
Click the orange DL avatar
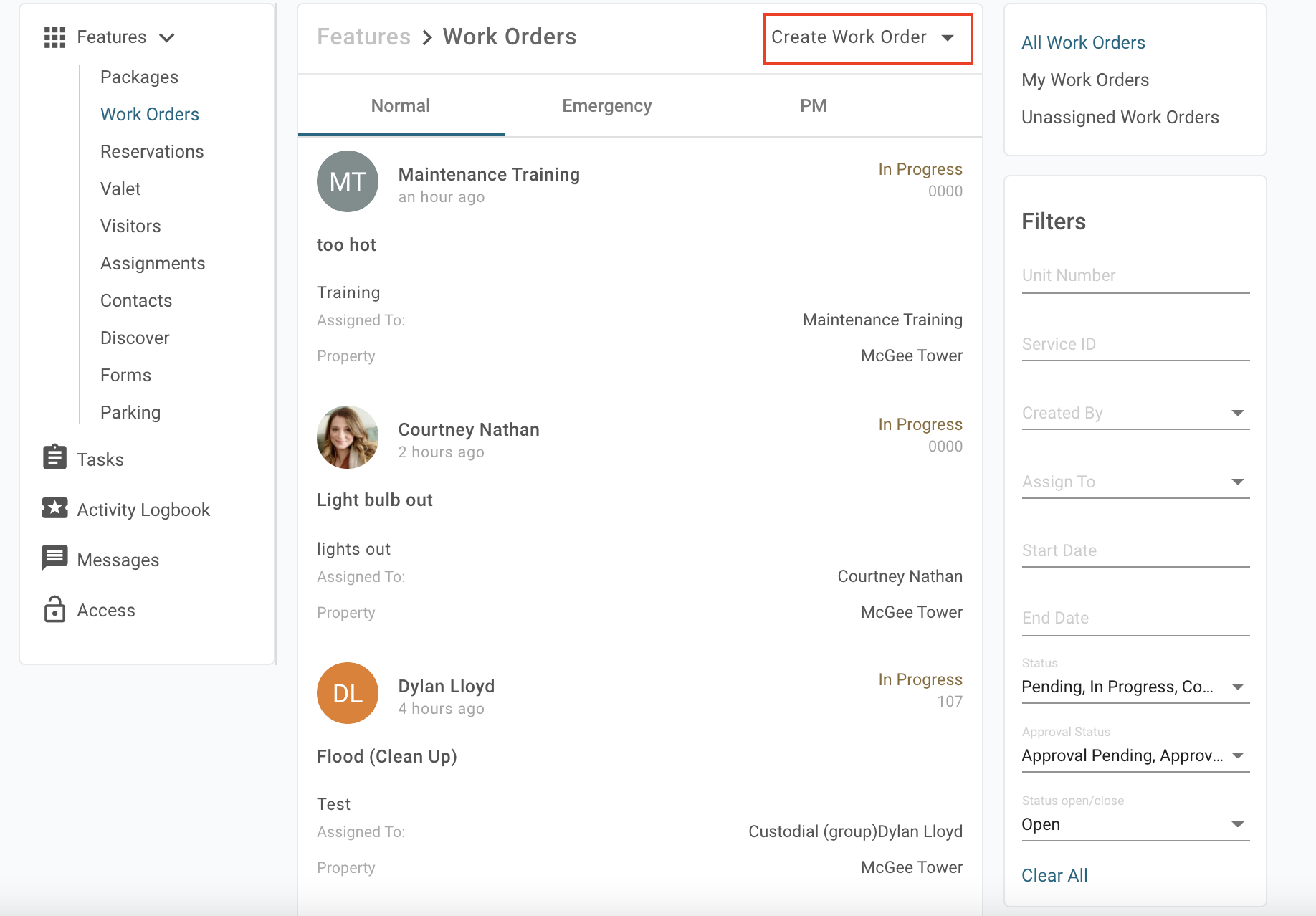348,693
